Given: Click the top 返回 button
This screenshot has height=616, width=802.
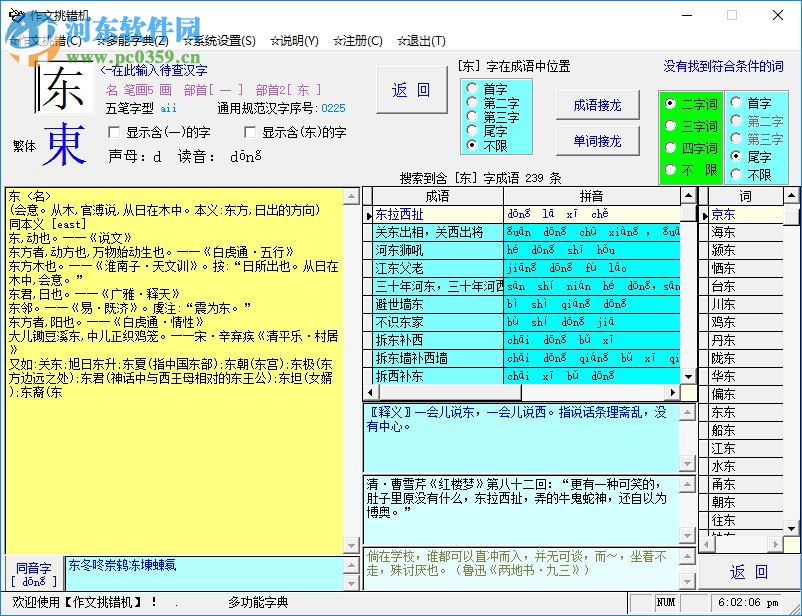Looking at the screenshot, I should tap(410, 89).
